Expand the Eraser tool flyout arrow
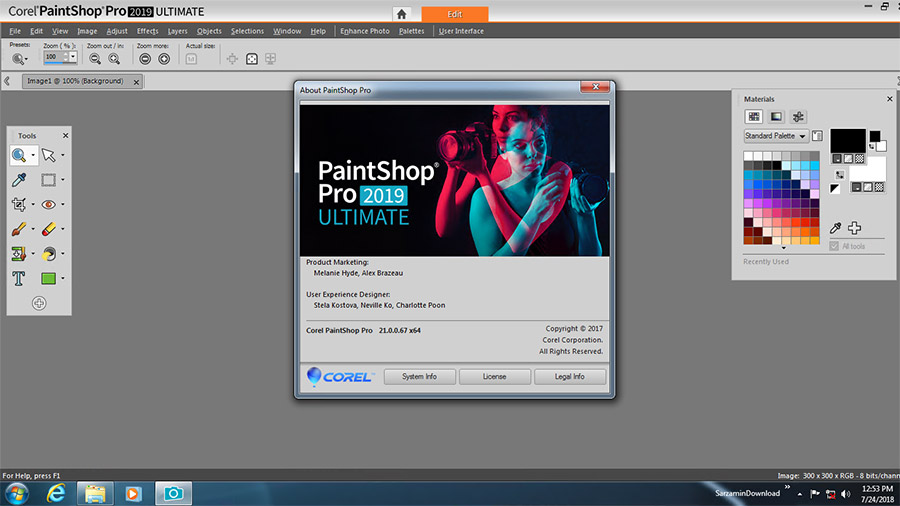Viewport: 900px width, 506px height. (x=63, y=229)
